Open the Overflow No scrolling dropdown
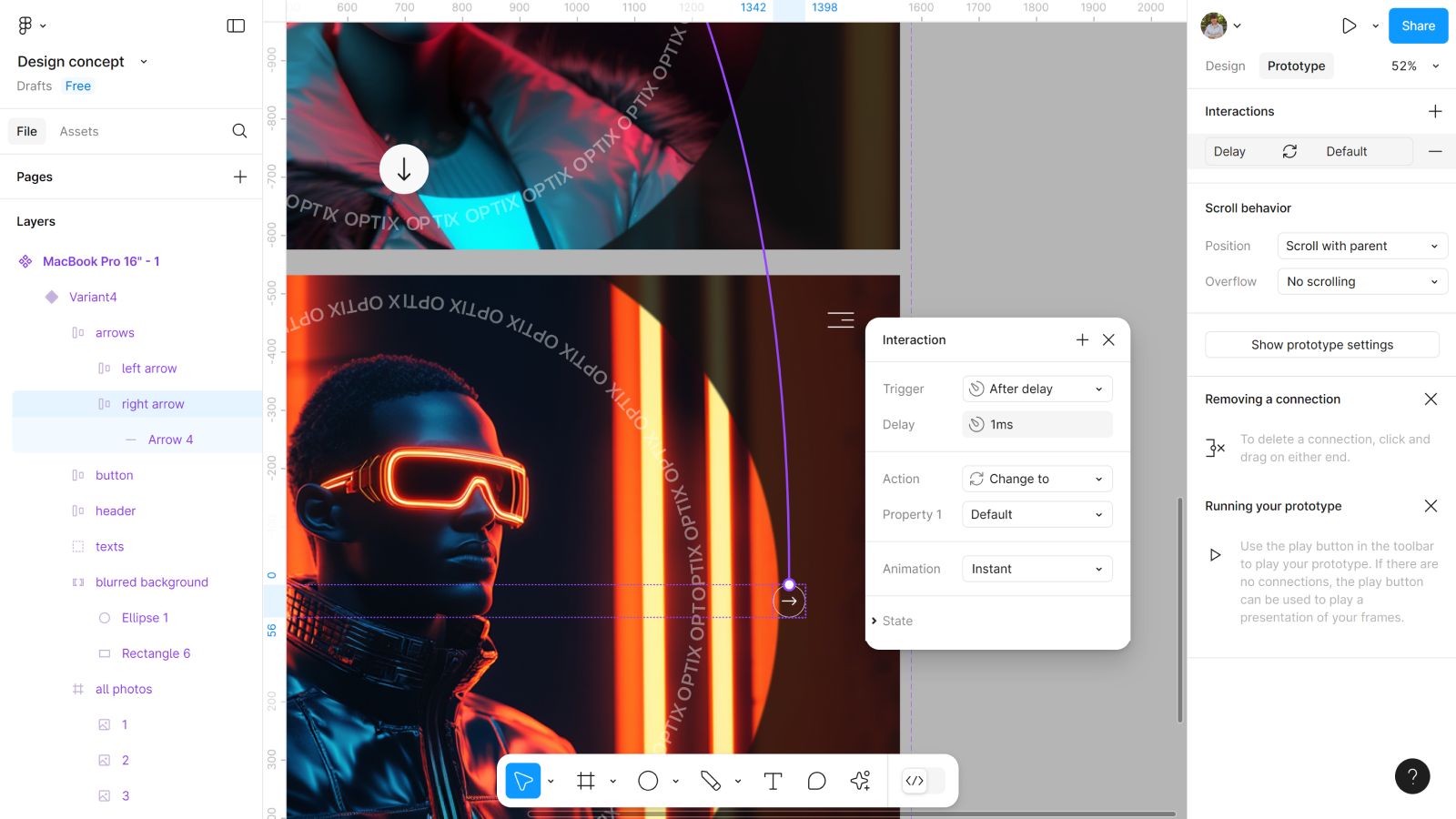The height and width of the screenshot is (819, 1456). click(x=1361, y=282)
